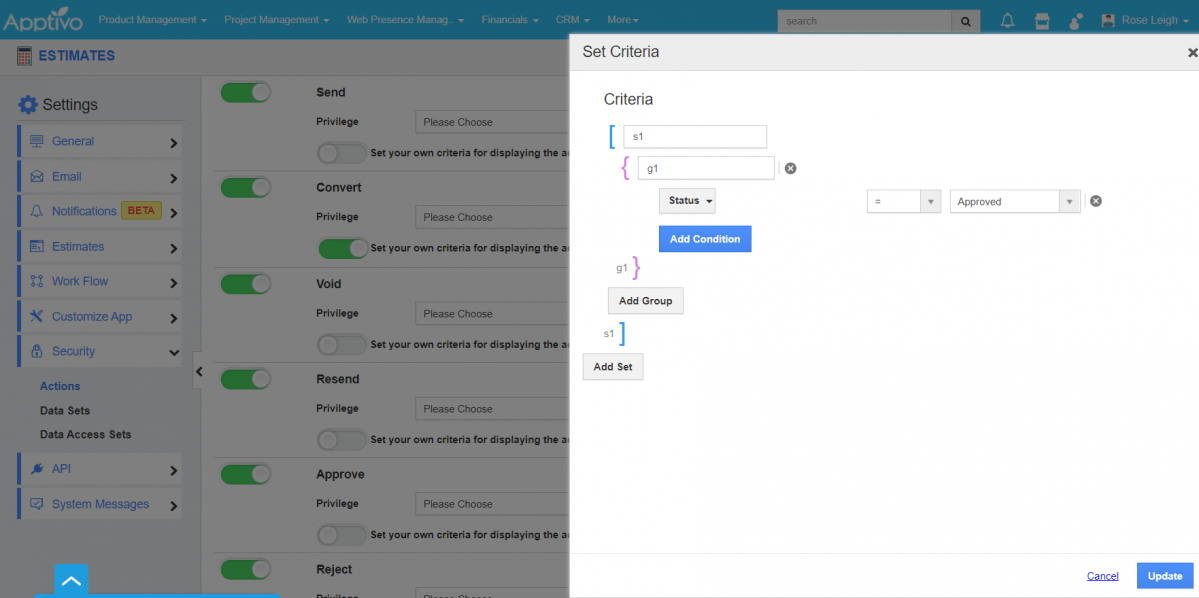1199x598 pixels.
Task: Open the notifications bell icon
Action: point(1007,20)
